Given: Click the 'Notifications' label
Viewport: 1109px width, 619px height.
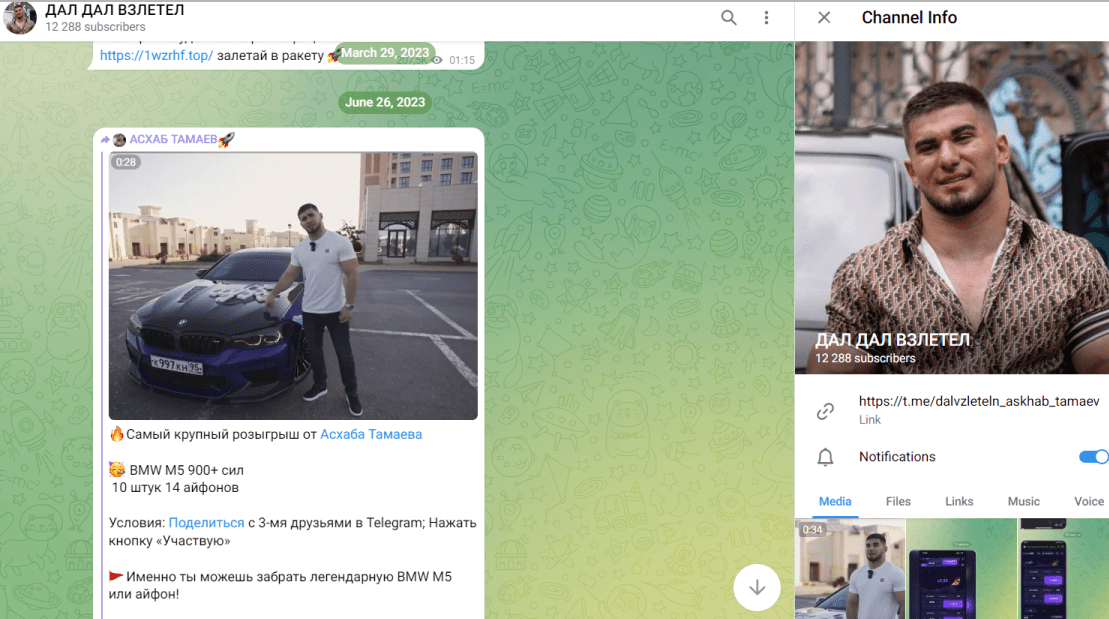Looking at the screenshot, I should click(x=897, y=457).
